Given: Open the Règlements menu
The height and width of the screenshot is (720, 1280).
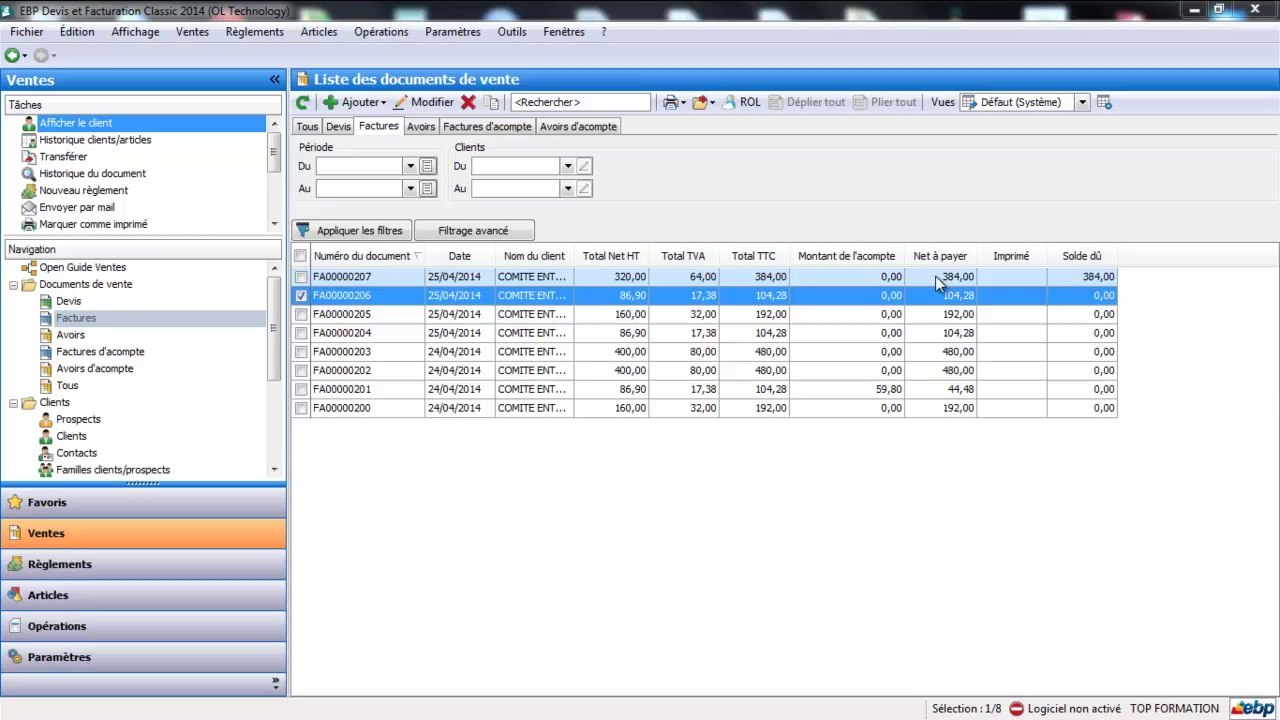Looking at the screenshot, I should (x=255, y=32).
